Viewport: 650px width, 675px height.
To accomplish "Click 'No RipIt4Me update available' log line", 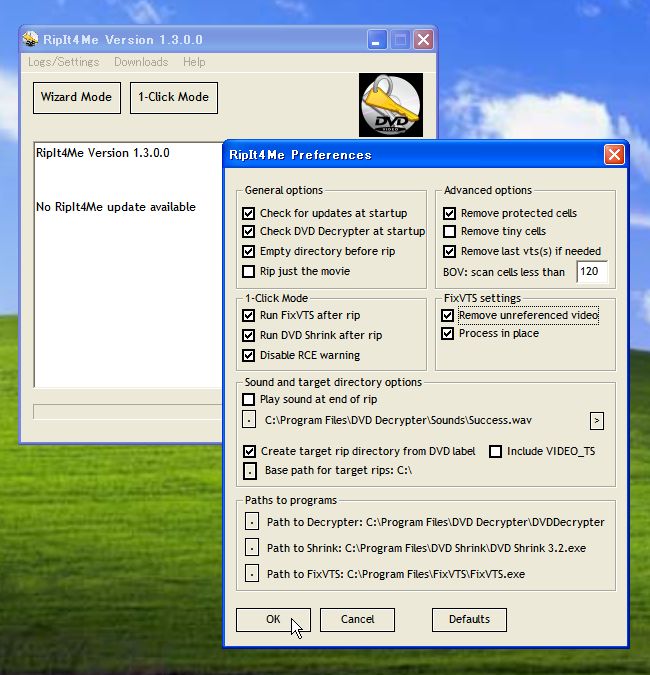I will click(x=116, y=207).
